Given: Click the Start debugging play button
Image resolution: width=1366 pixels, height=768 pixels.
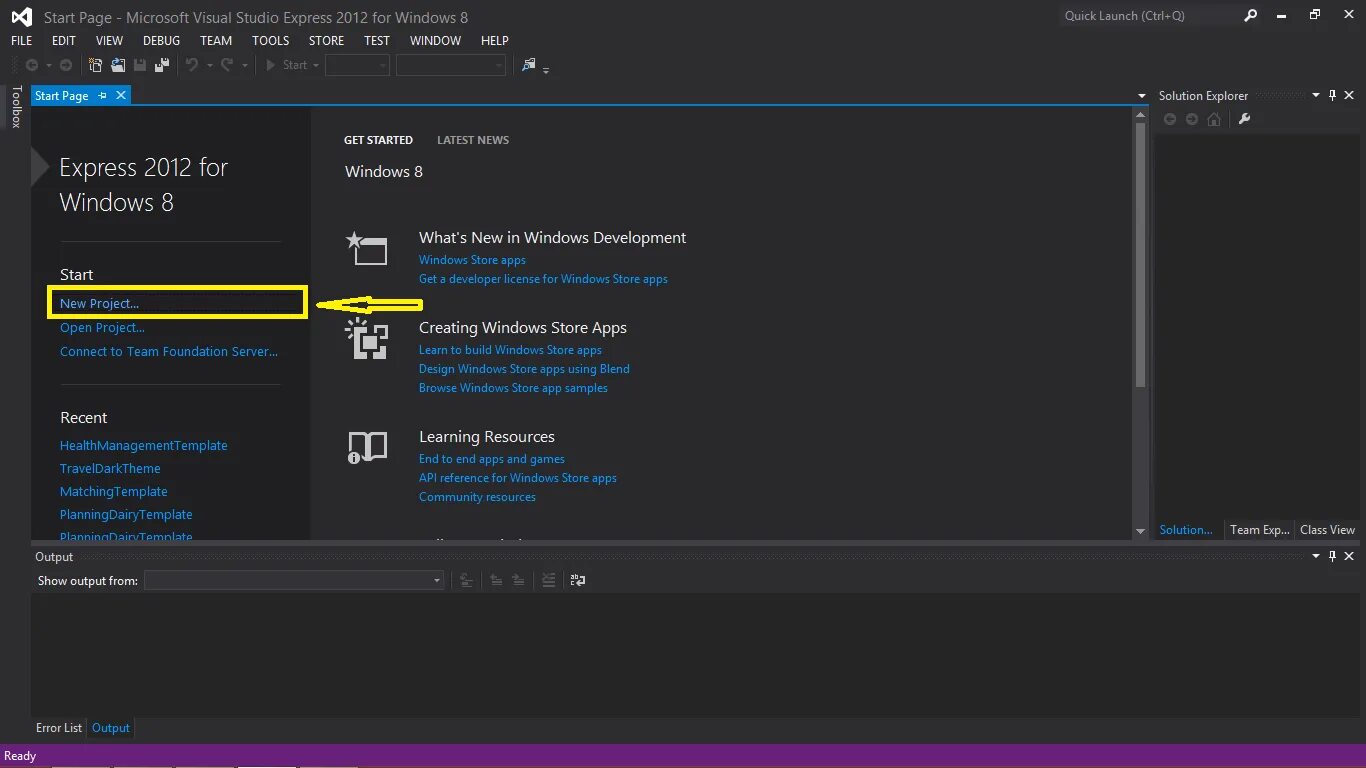Looking at the screenshot, I should (270, 65).
